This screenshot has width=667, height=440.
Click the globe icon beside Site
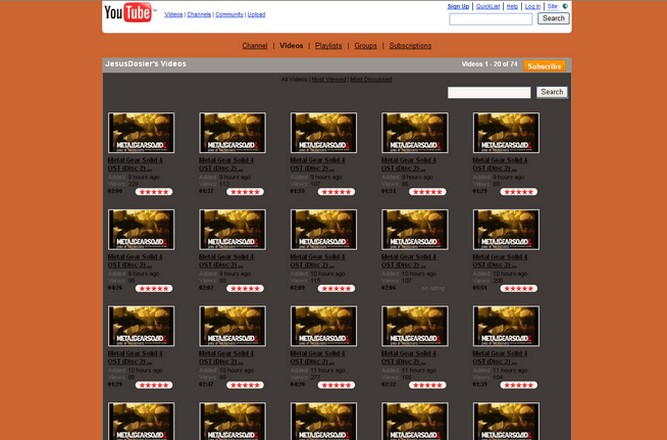(565, 6)
